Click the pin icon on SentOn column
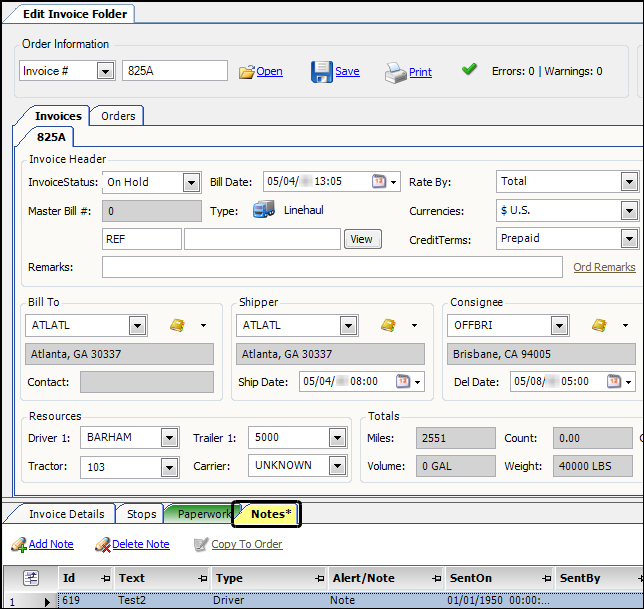This screenshot has height=609, width=644. pos(546,579)
